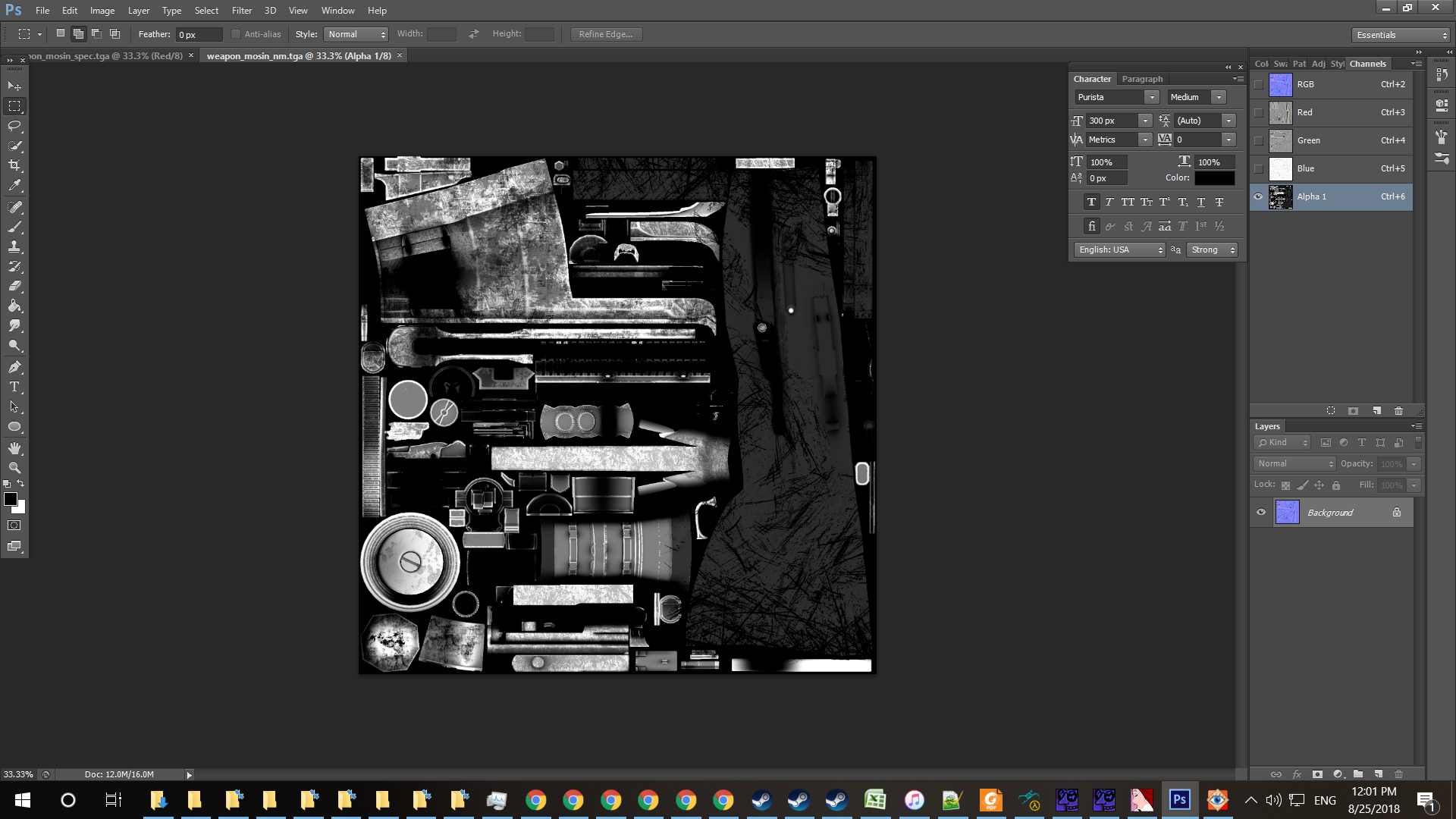This screenshot has width=1456, height=819.
Task: Delete current channel with trash icon
Action: pyautogui.click(x=1398, y=411)
